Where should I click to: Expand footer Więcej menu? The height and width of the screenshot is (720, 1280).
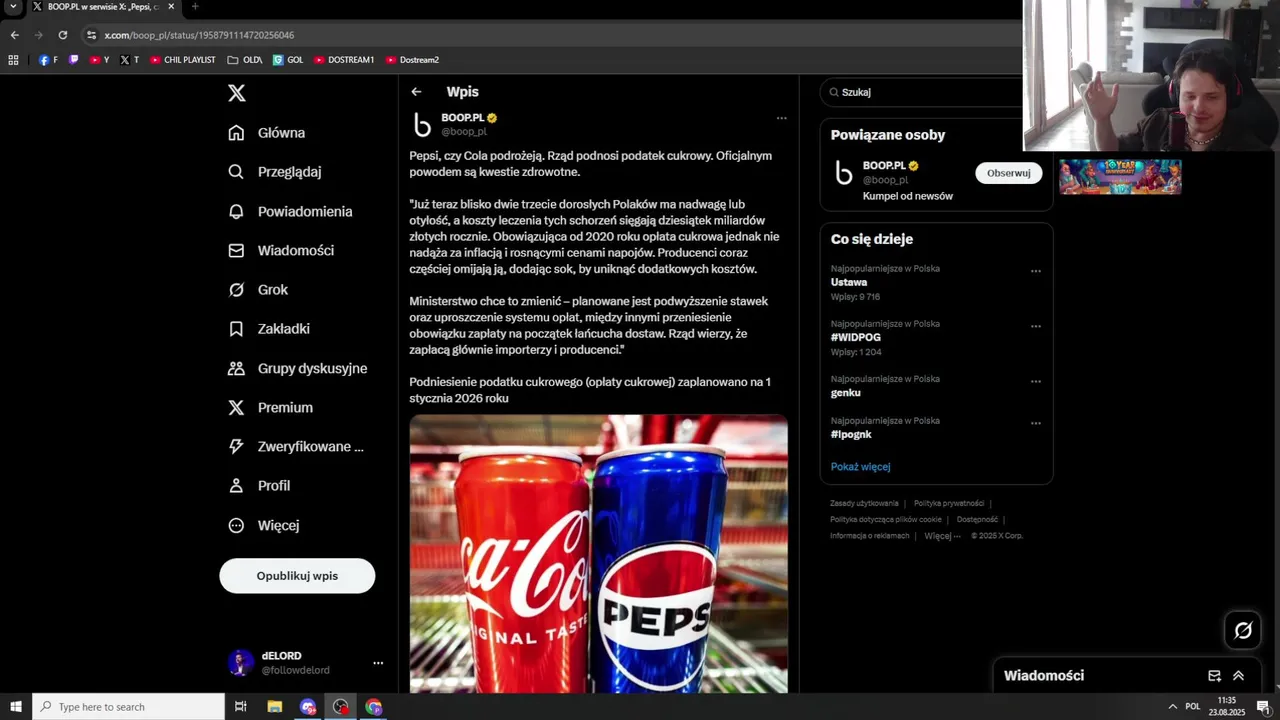click(942, 535)
